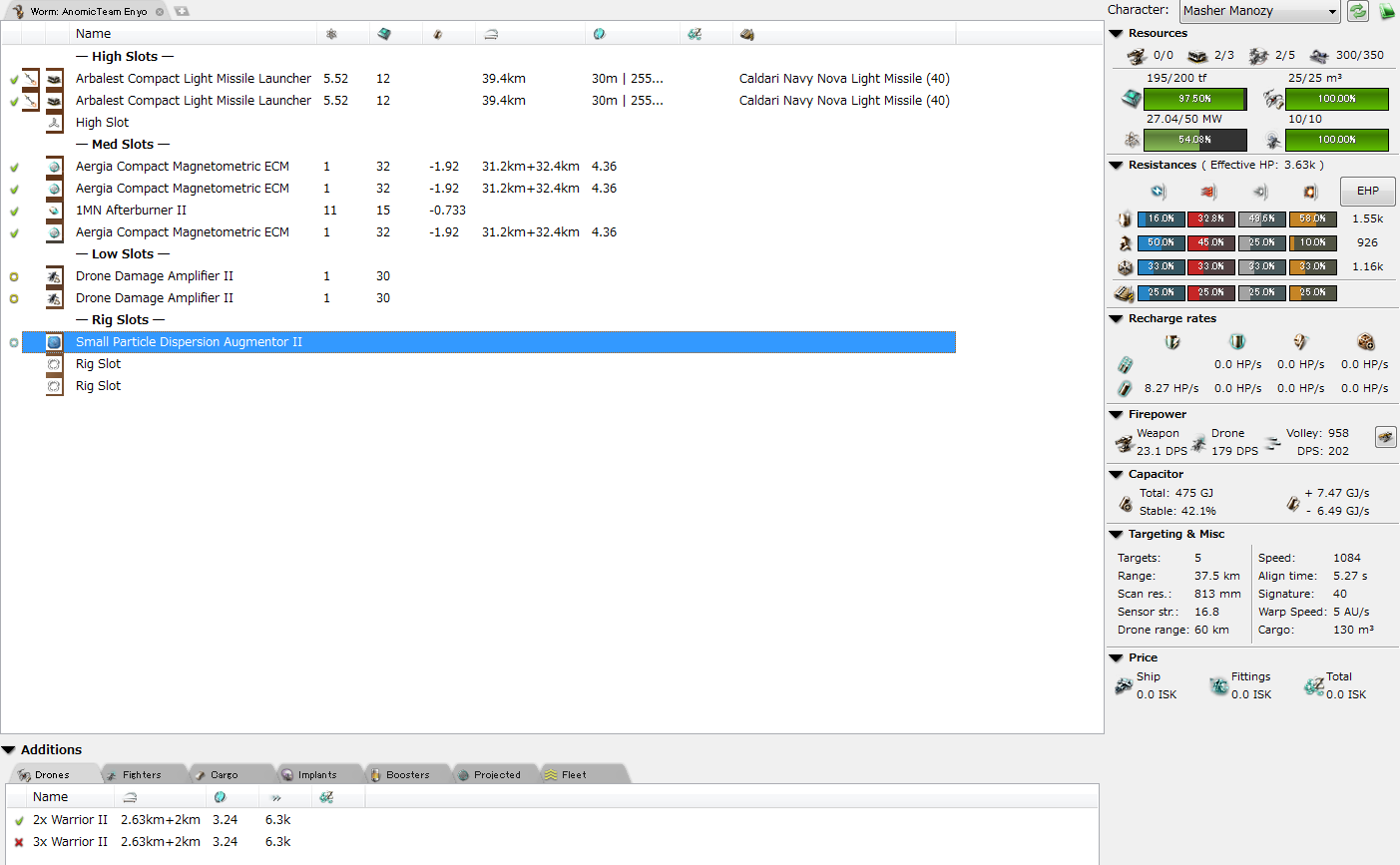
Task: Deactivate the 2x Warrior II drone stack
Action: [19, 820]
